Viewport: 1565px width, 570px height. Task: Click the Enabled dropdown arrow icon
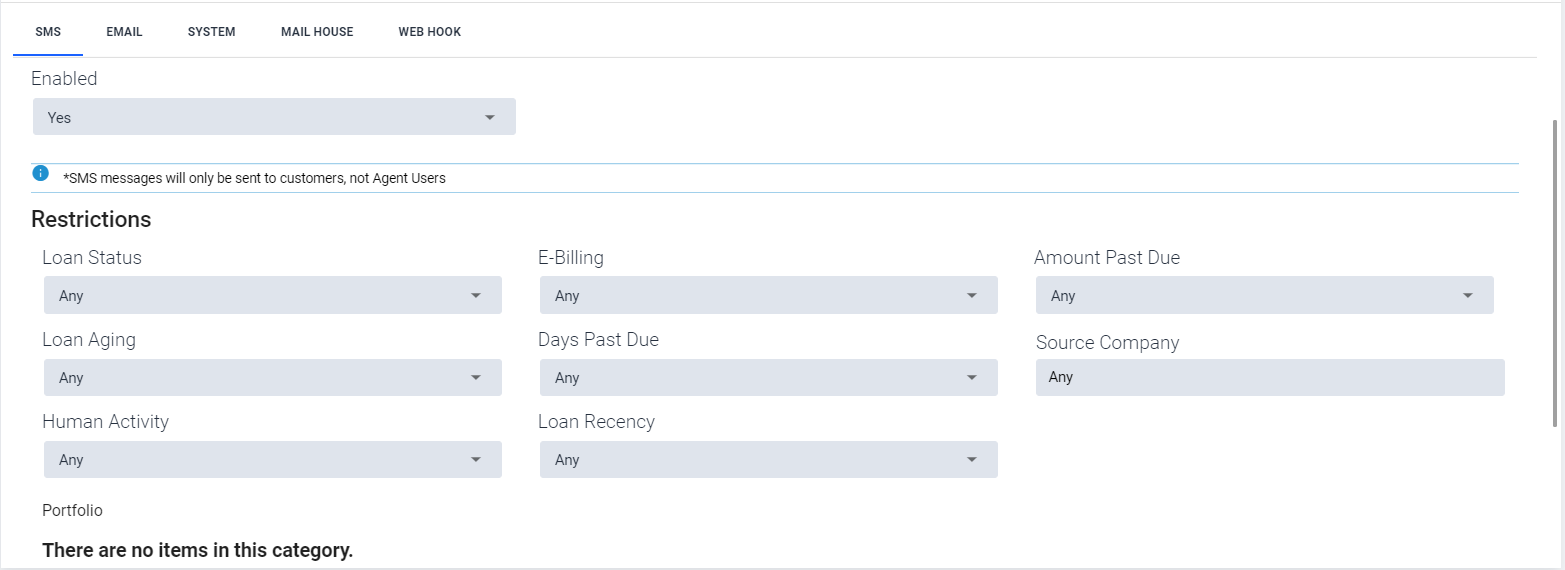point(490,118)
